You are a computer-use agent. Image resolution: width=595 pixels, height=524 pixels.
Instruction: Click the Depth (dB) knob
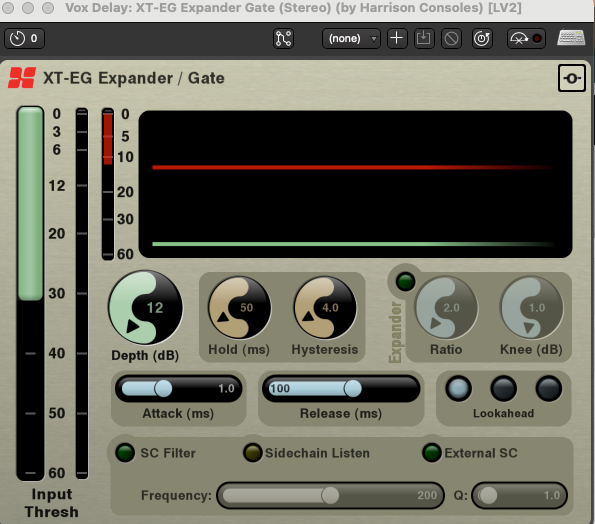pyautogui.click(x=145, y=308)
